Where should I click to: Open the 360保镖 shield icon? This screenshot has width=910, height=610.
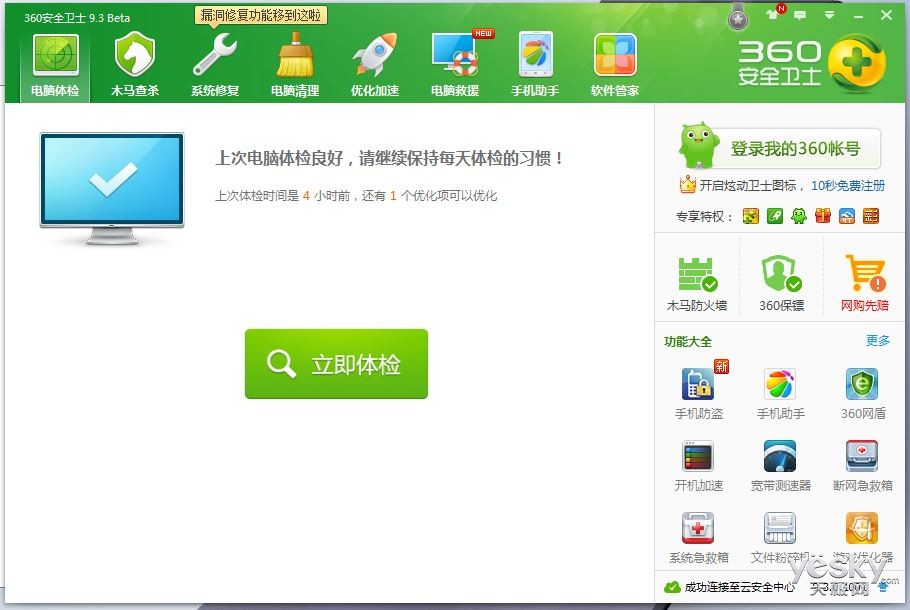[x=781, y=284]
